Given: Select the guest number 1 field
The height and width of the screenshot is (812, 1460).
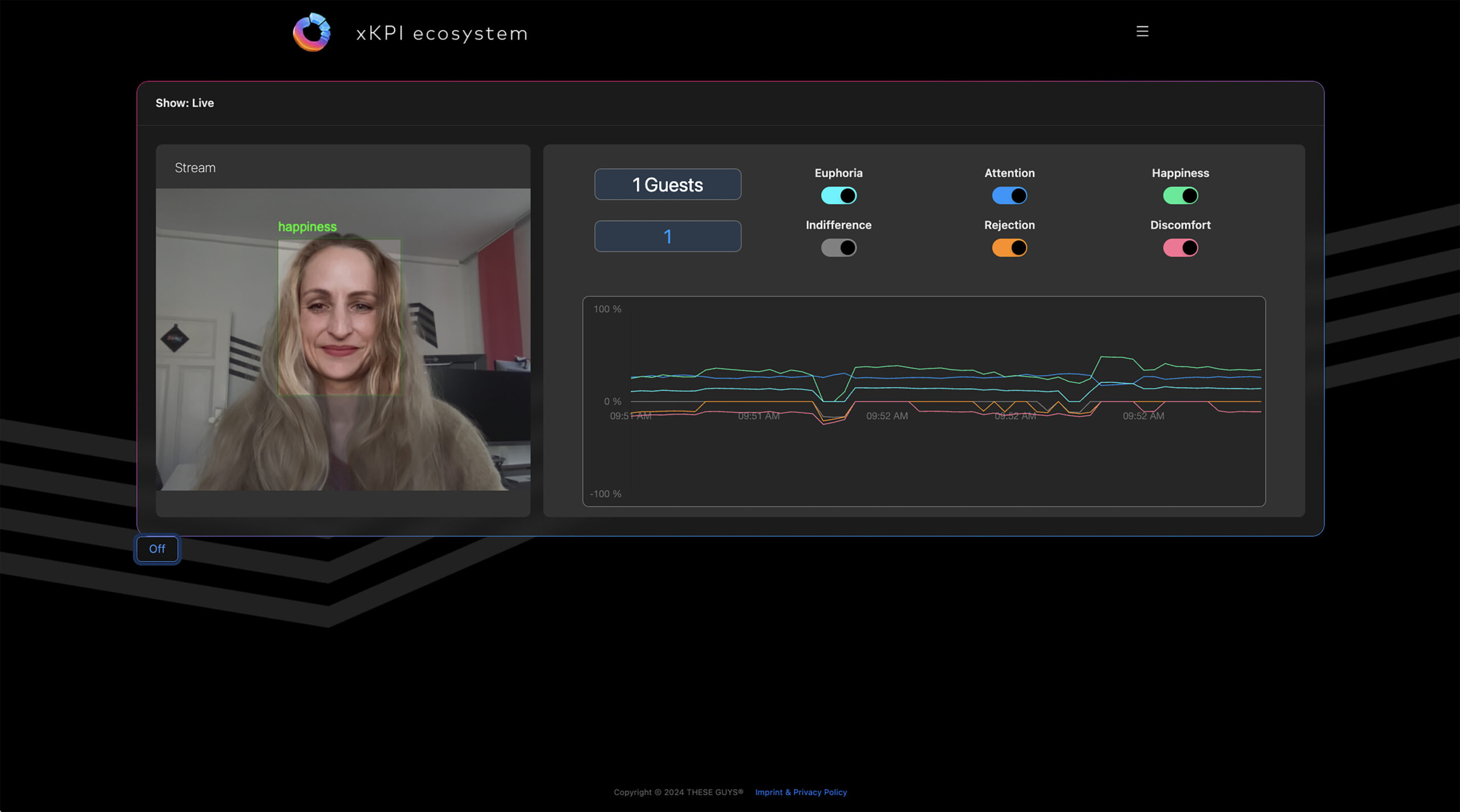Looking at the screenshot, I should click(667, 236).
